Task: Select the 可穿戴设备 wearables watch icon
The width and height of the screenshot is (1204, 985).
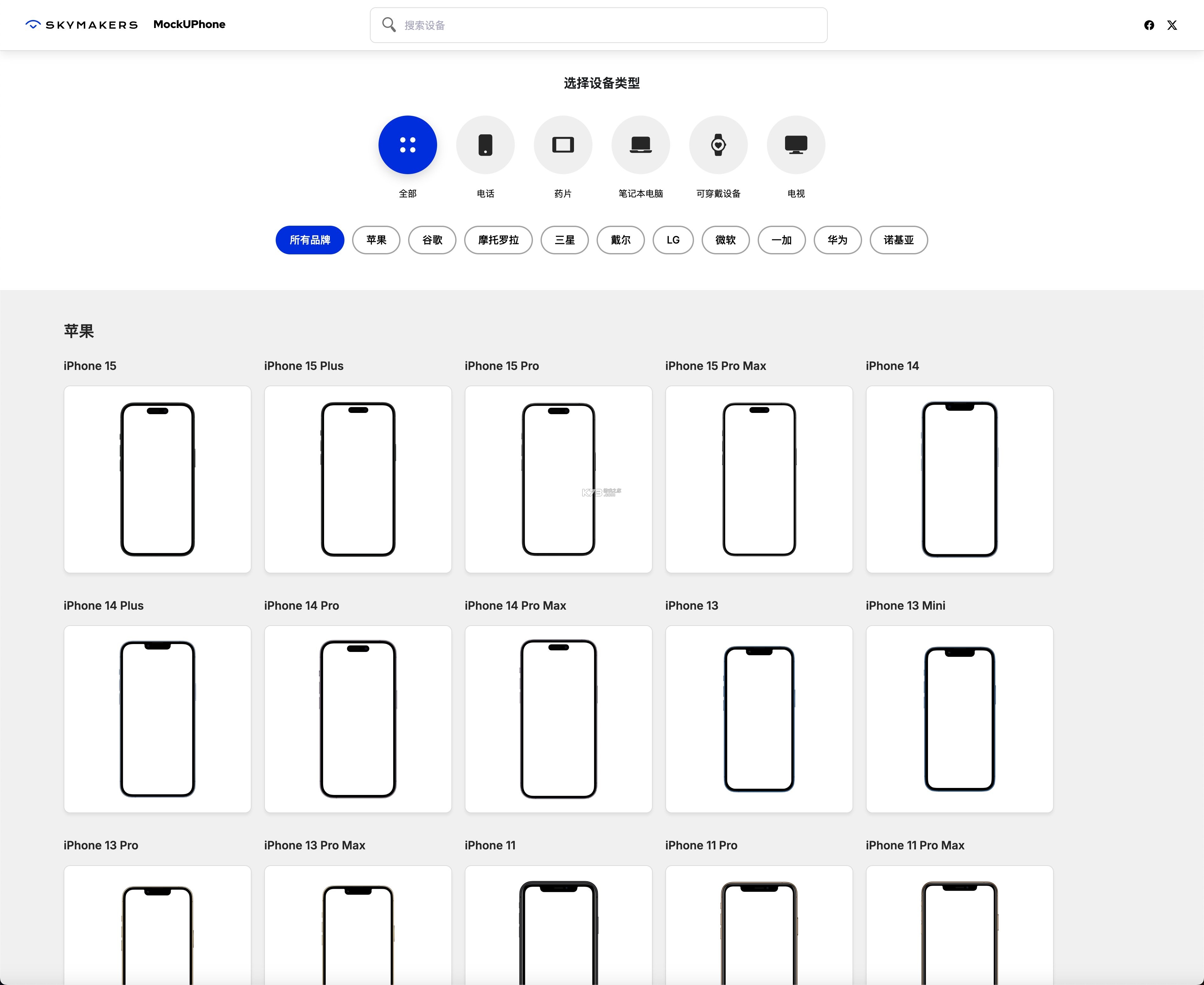Action: (x=718, y=145)
